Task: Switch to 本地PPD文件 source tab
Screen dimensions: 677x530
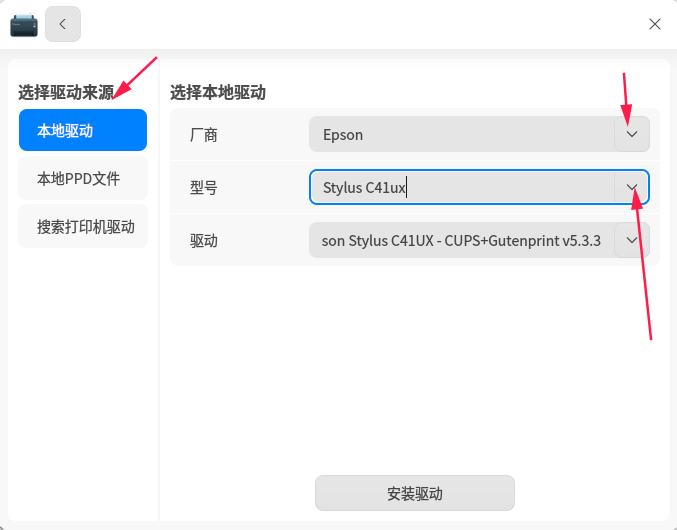Action: 83,178
